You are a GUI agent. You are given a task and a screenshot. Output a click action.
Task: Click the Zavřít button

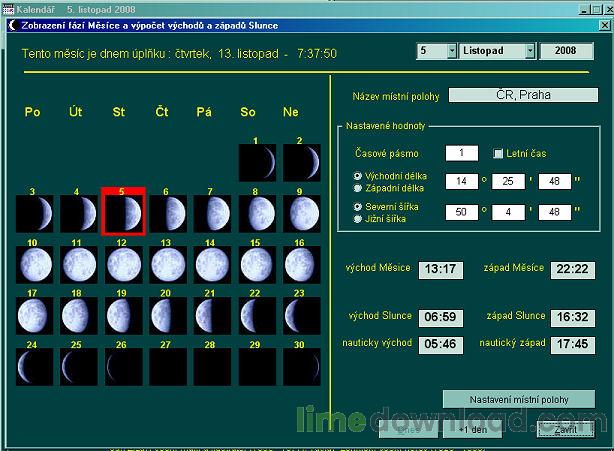click(565, 430)
